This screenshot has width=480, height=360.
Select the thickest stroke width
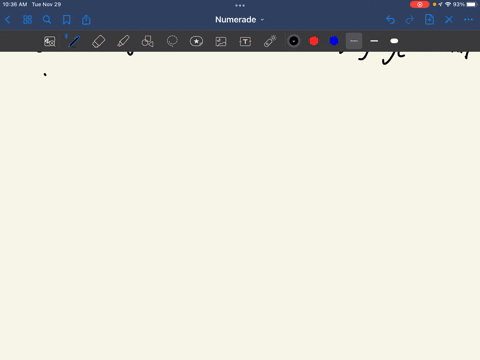pos(394,41)
